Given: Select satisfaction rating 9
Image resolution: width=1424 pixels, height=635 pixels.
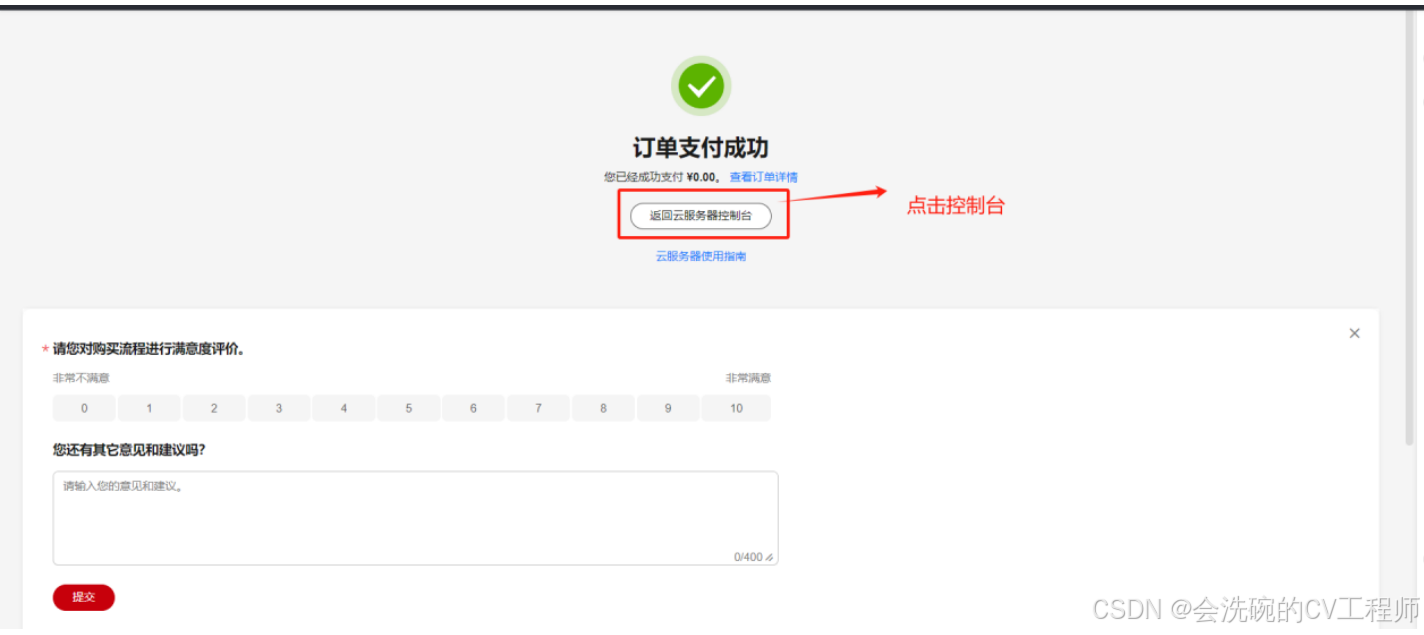Looking at the screenshot, I should click(668, 408).
